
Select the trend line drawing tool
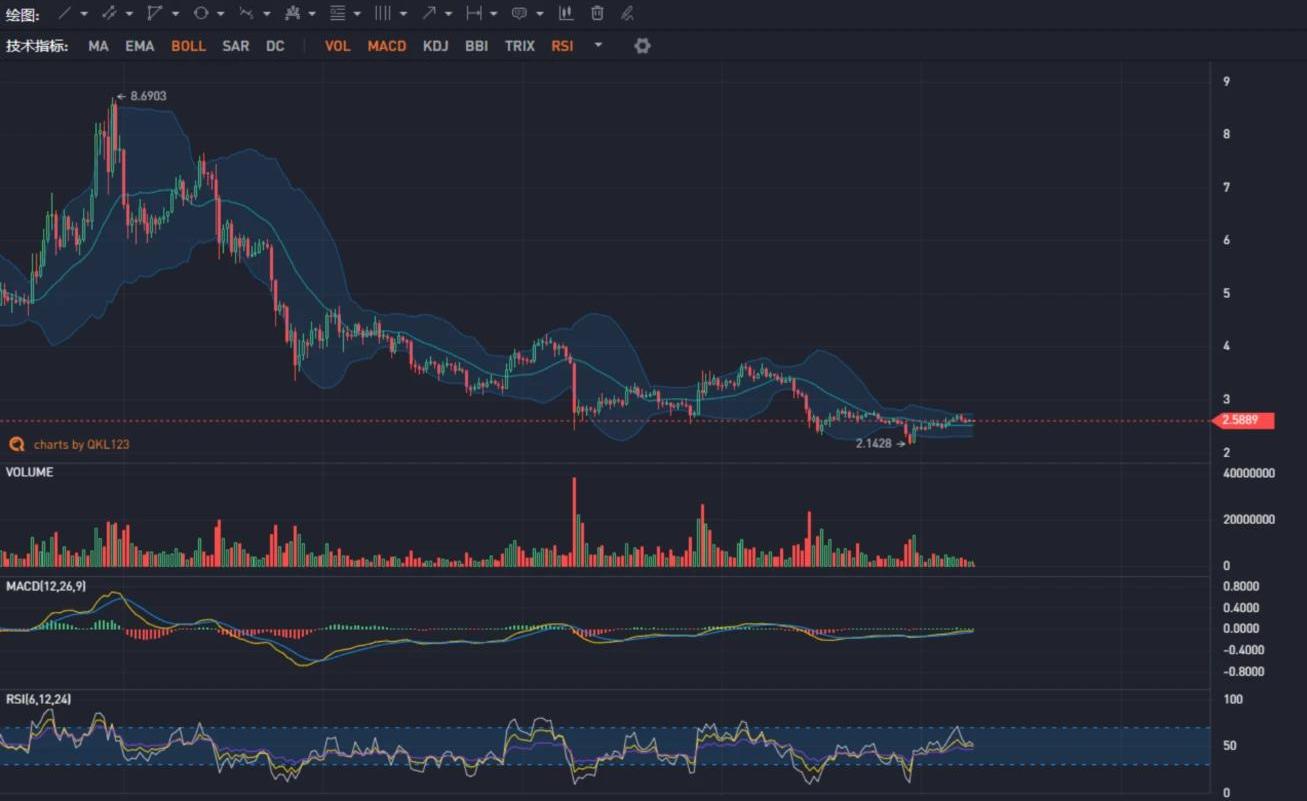pos(64,14)
